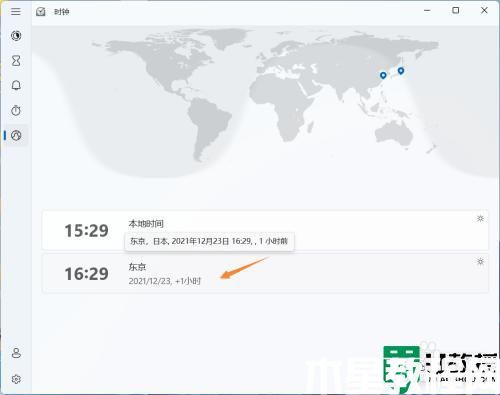
Task: Click the tooltip reading 东京，日本, 2021年12月23日
Action: (209, 241)
